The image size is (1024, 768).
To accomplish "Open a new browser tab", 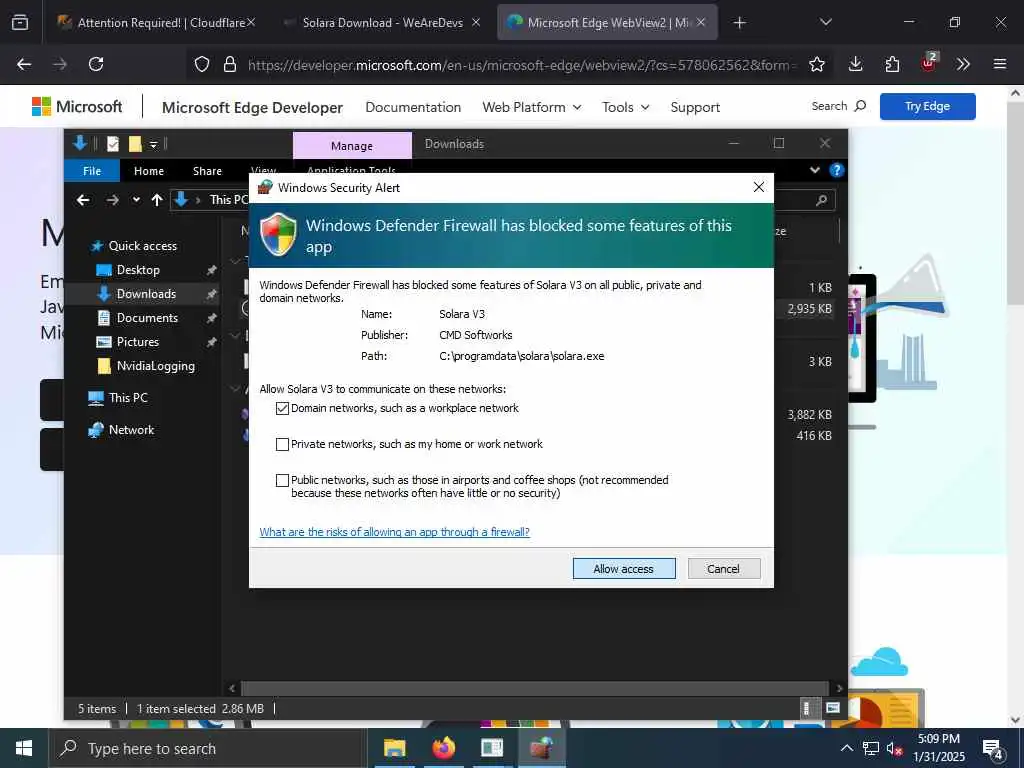I will [x=739, y=23].
